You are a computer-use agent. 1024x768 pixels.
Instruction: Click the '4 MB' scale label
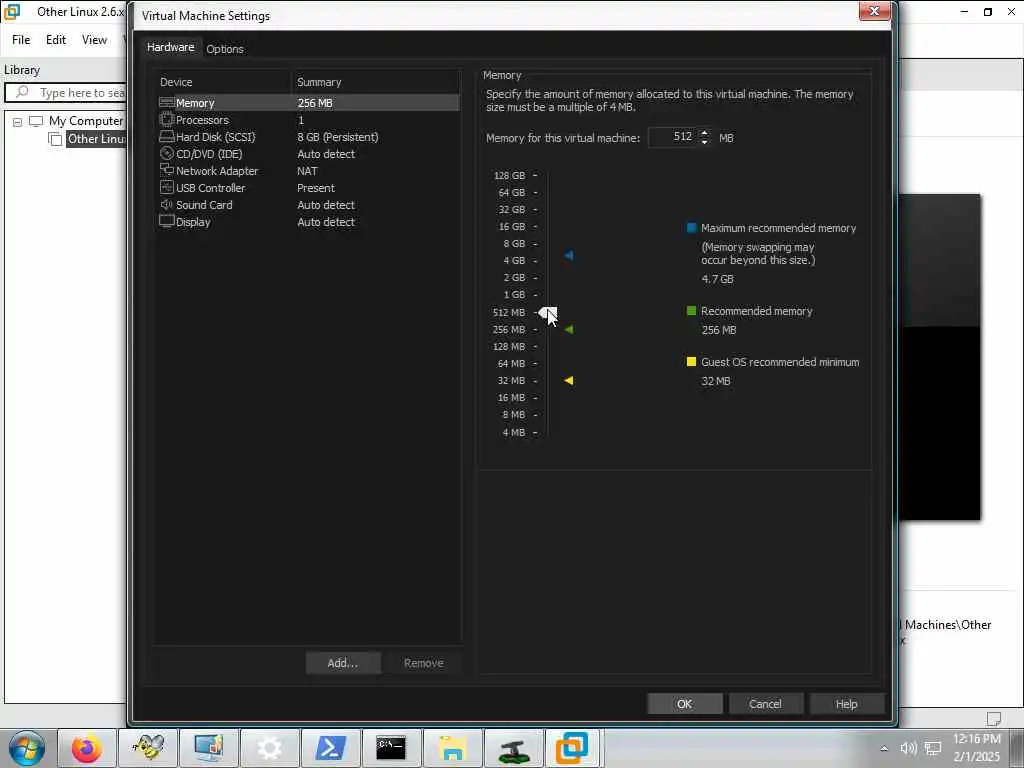tap(513, 432)
